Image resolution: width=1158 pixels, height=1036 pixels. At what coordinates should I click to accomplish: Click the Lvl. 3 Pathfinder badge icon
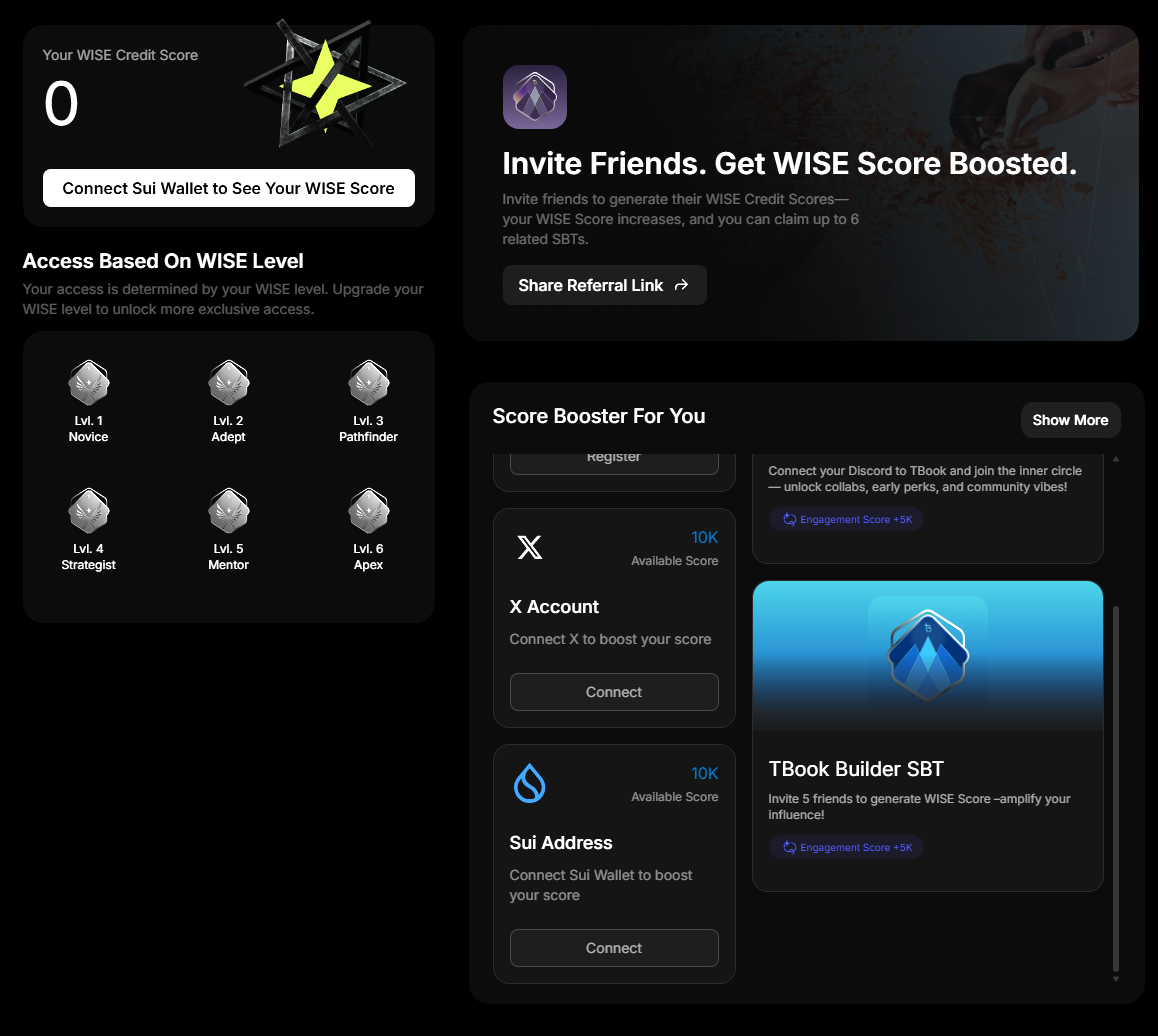click(x=368, y=382)
